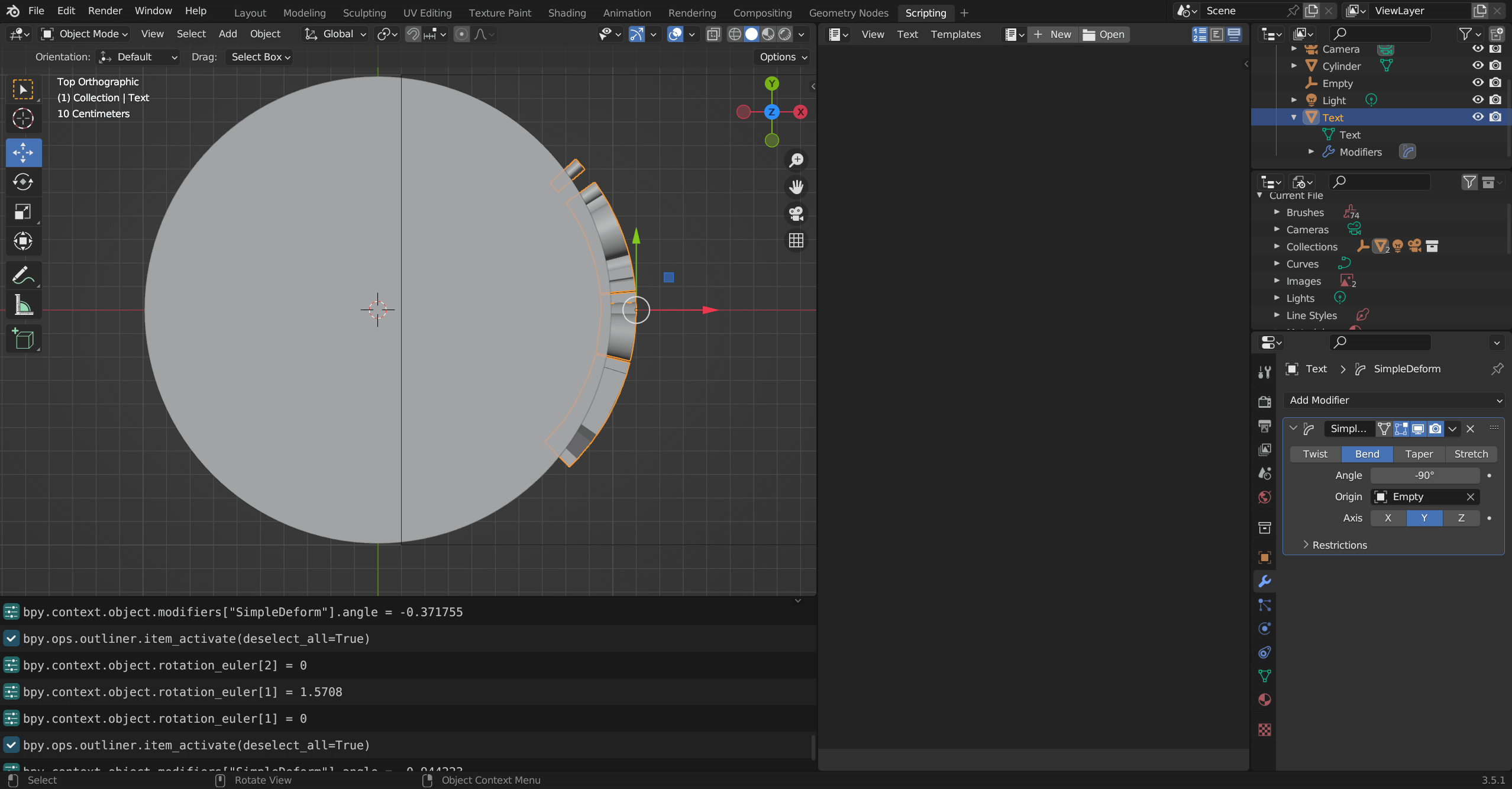Activate the 3D Cursor tool
The height and width of the screenshot is (789, 1512).
click(24, 118)
